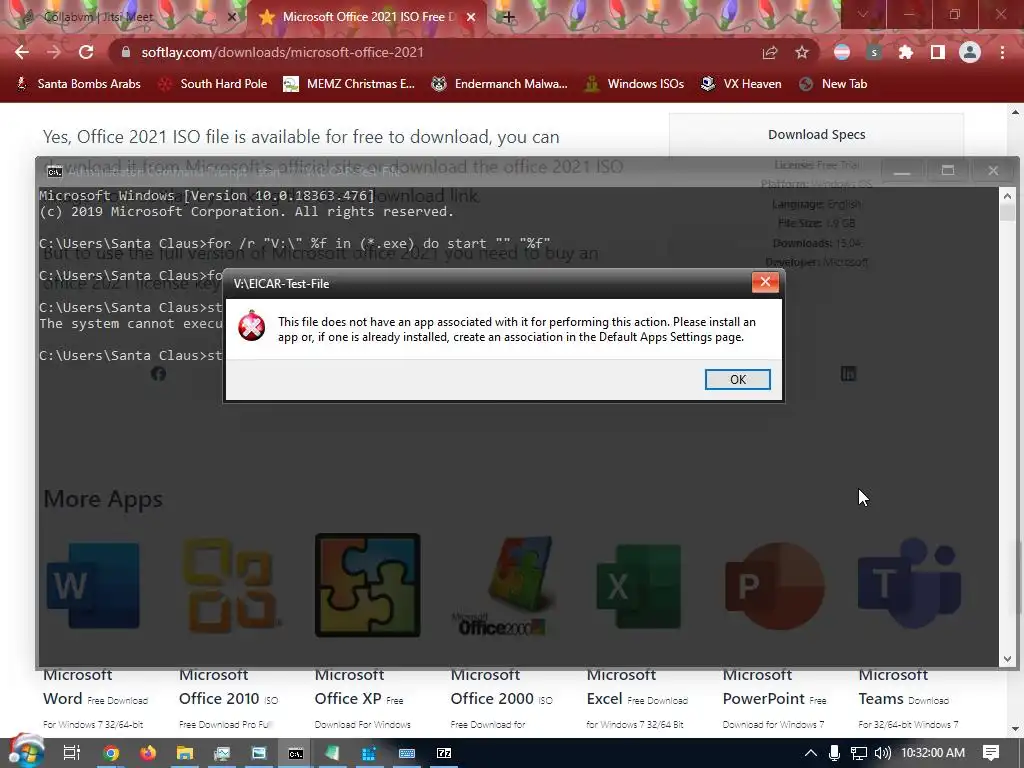Open Firefox from the taskbar
Image resolution: width=1024 pixels, height=768 pixels.
[x=148, y=753]
